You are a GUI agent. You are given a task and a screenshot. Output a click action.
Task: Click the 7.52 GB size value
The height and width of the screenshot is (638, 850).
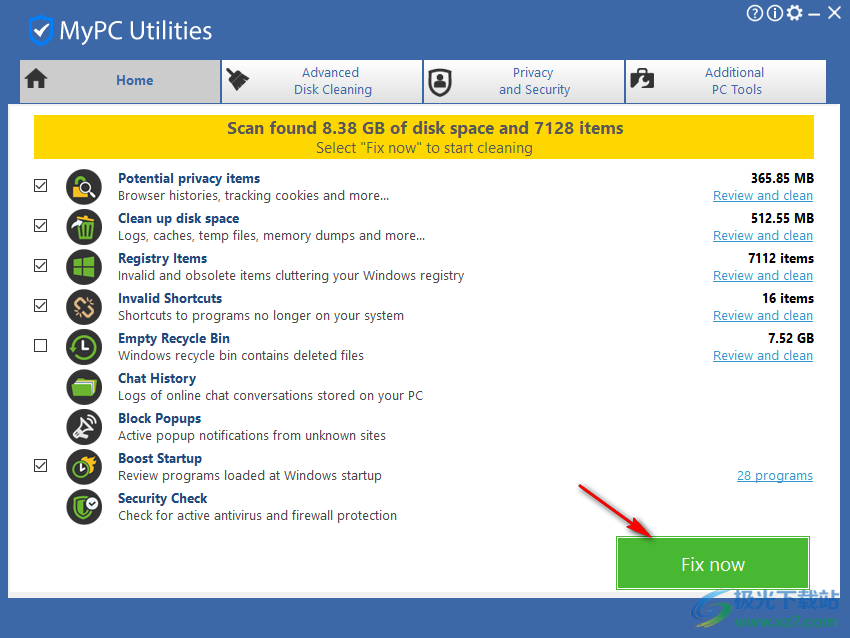(791, 339)
